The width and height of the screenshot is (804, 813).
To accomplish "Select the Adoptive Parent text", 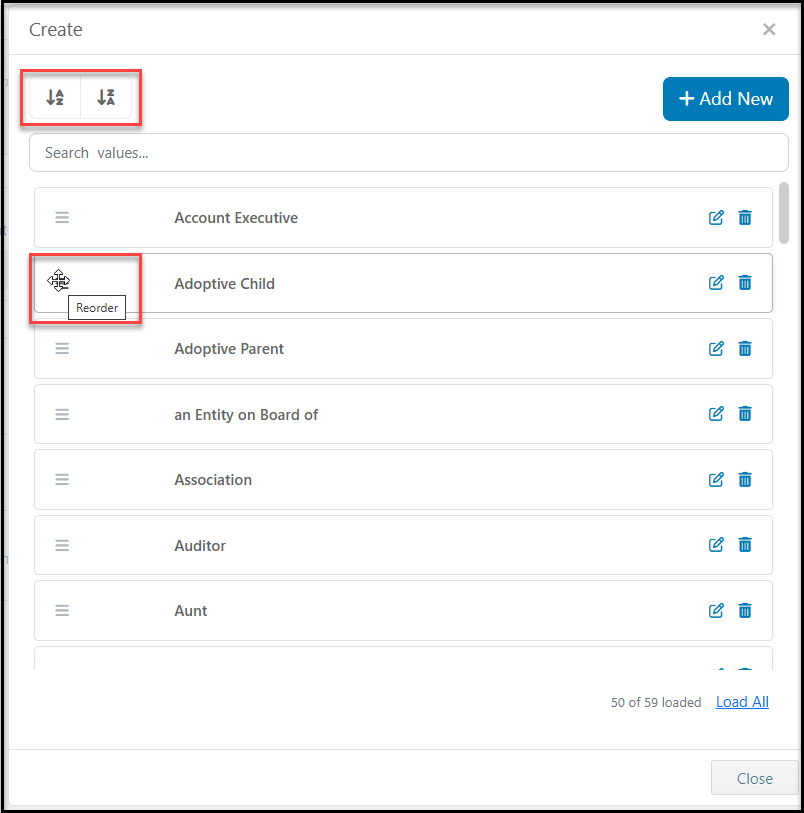I will point(229,349).
